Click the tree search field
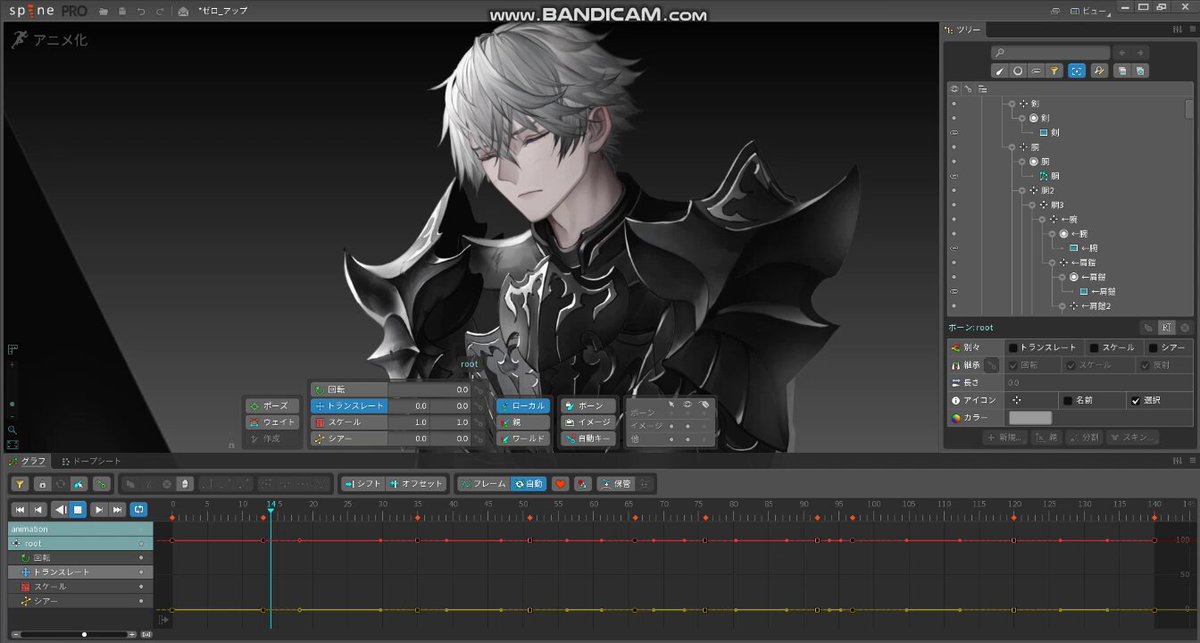Viewport: 1200px width, 643px height. 1050,52
